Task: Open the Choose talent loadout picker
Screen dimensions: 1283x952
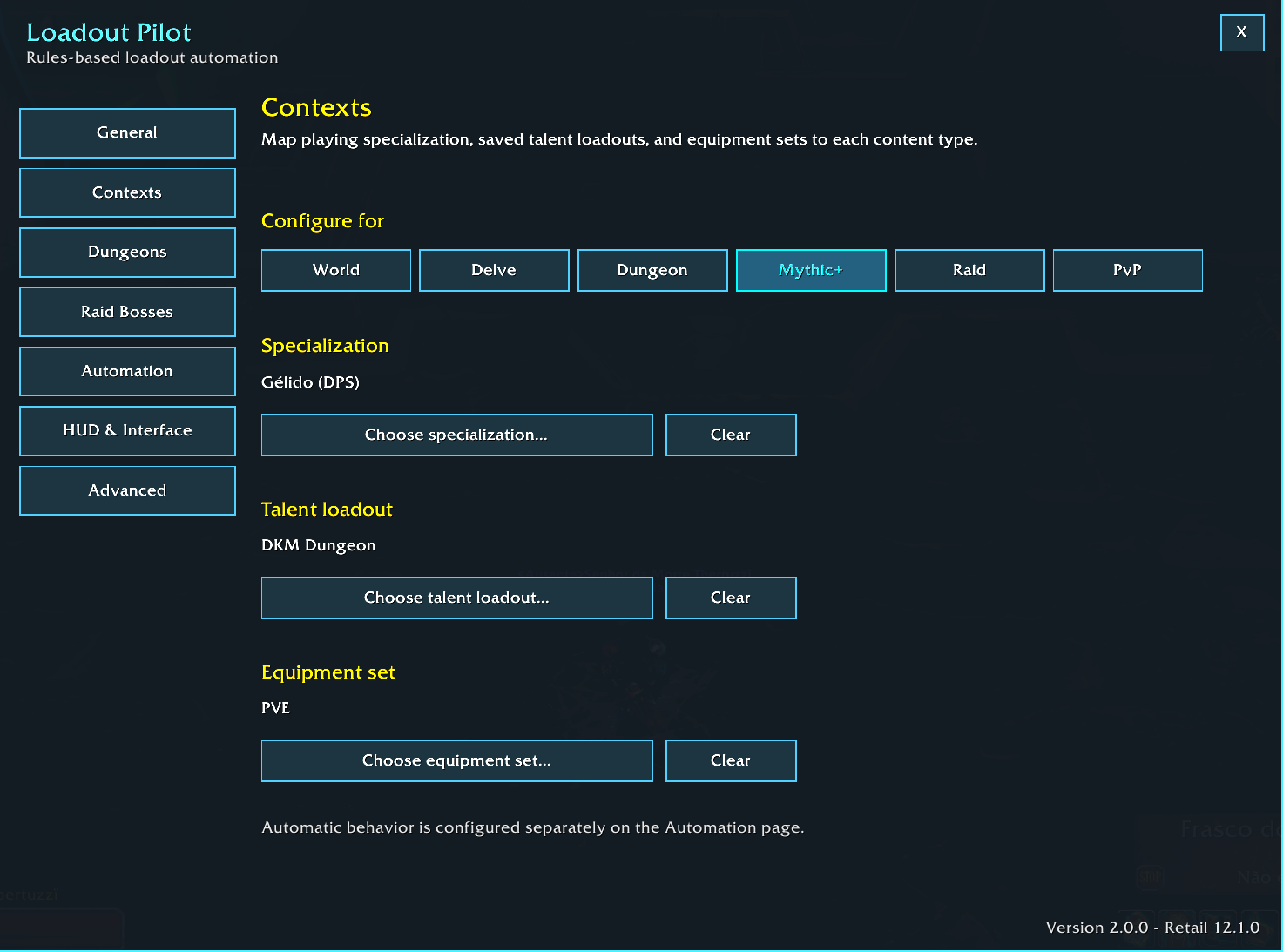Action: point(457,598)
